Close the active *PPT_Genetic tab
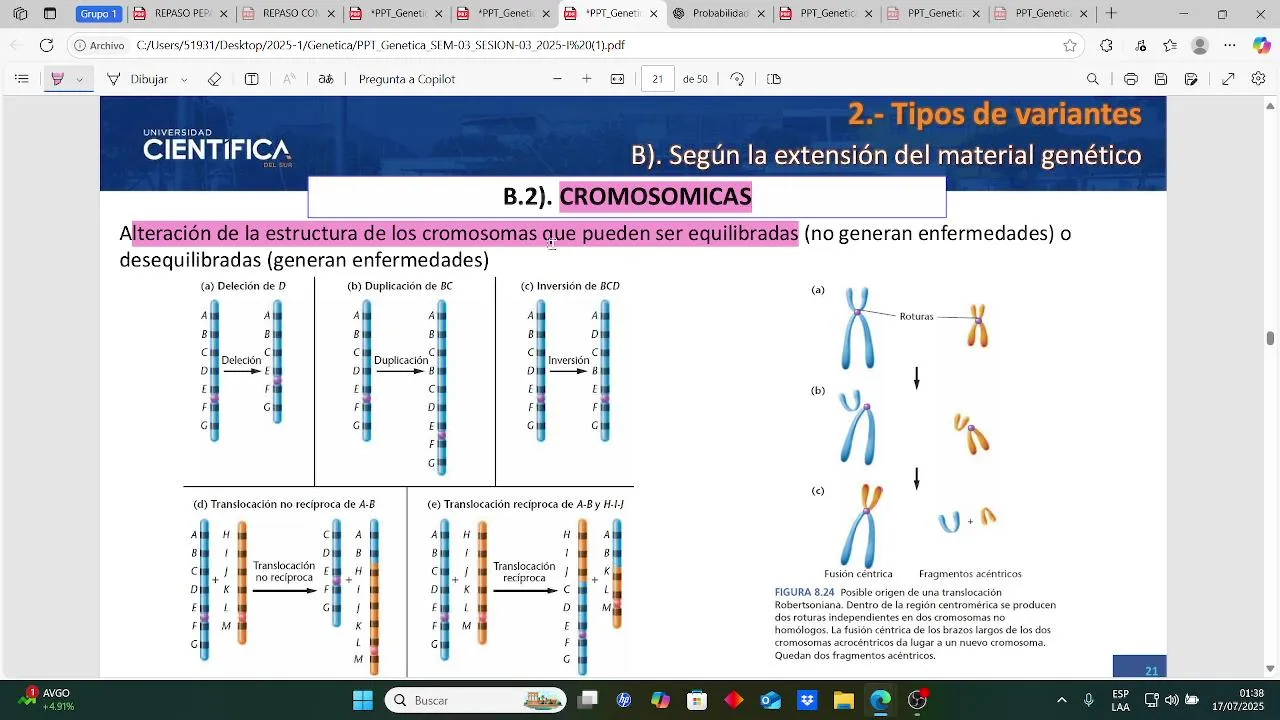Screen dimensions: 1280x720 (654, 14)
